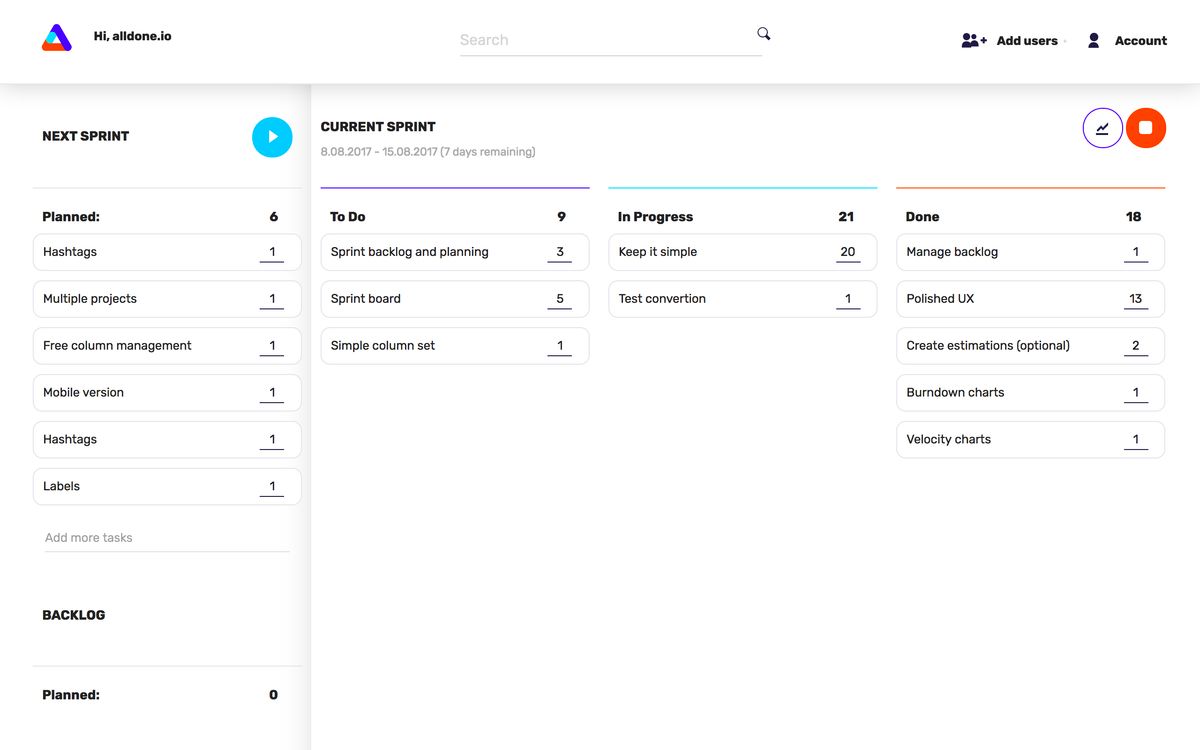Click the Alldone triangle logo

(56, 38)
